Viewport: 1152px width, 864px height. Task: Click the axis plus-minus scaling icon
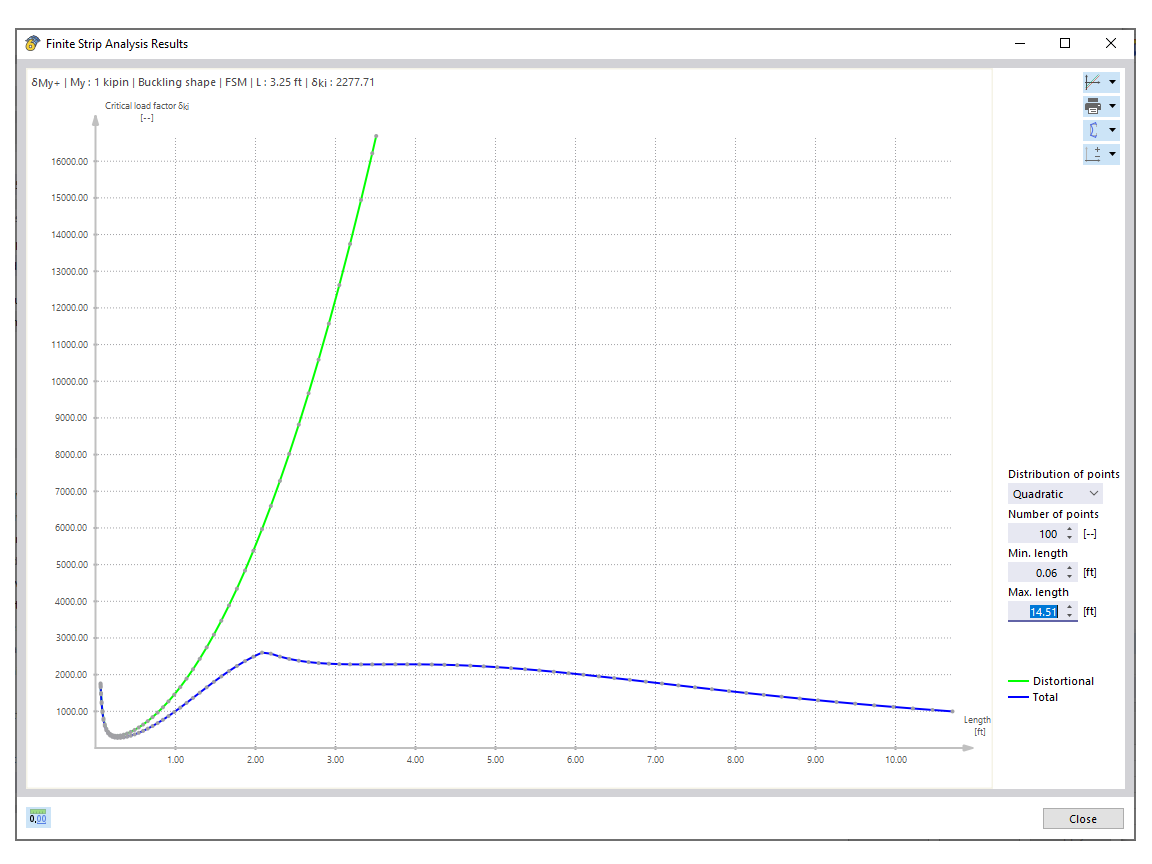pyautogui.click(x=1093, y=154)
